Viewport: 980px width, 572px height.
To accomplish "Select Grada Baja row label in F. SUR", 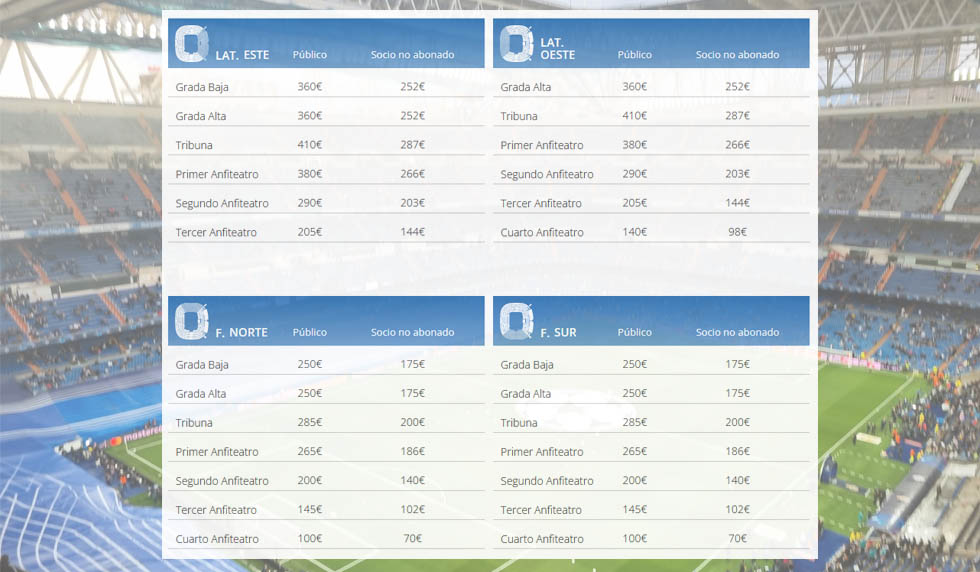I will 527,364.
